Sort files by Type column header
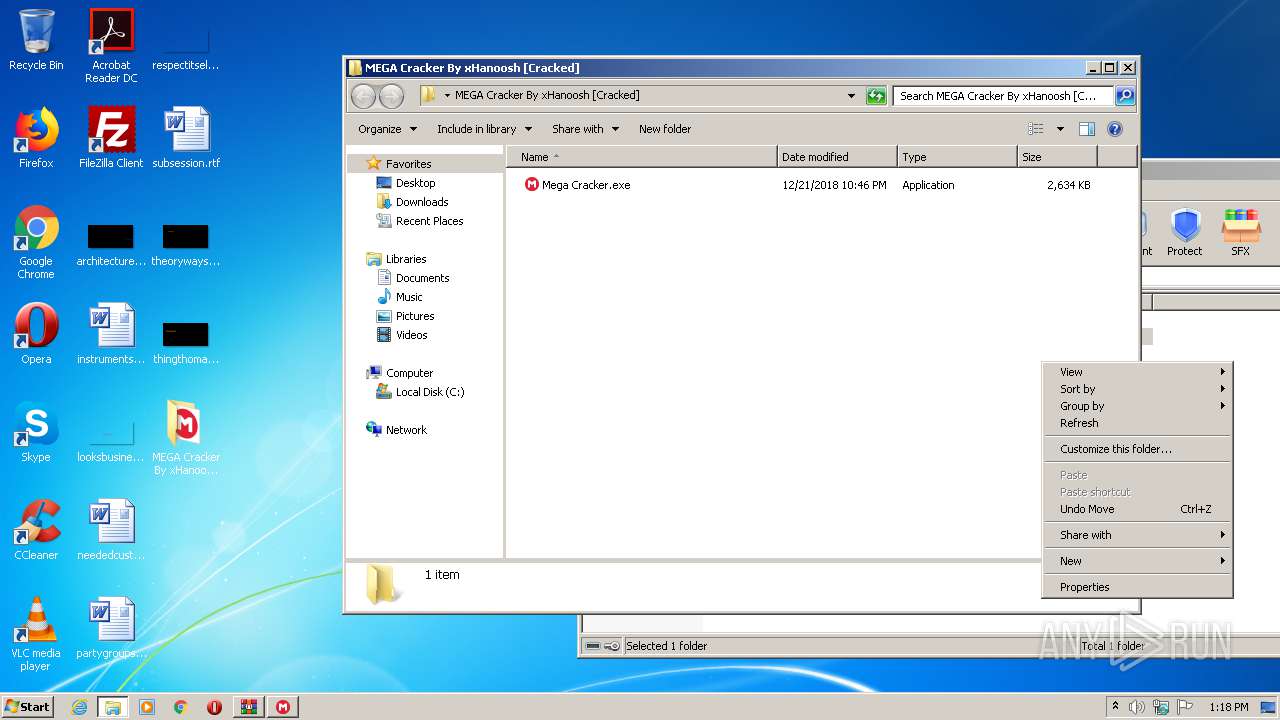This screenshot has height=720, width=1280. click(x=957, y=157)
